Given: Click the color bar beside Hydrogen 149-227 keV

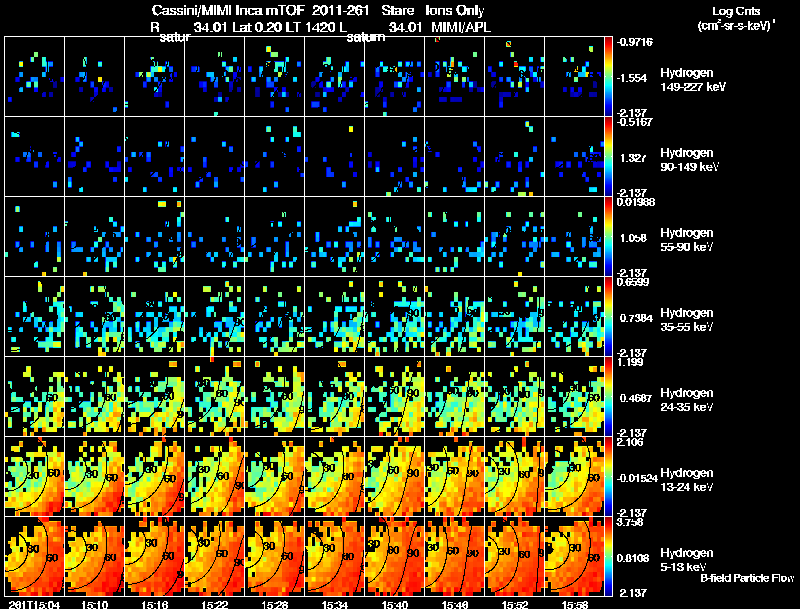Looking at the screenshot, I should [608, 77].
